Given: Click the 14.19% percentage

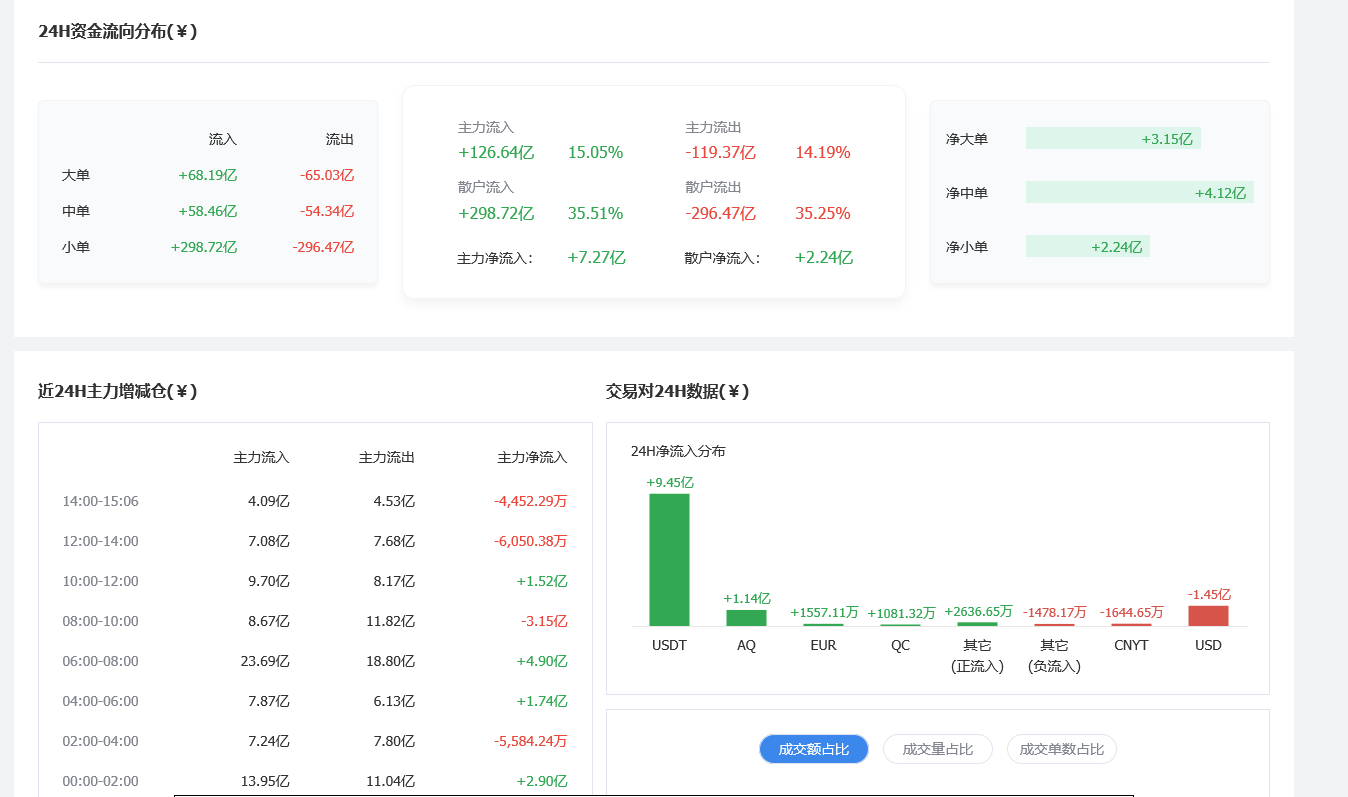Looking at the screenshot, I should (x=823, y=152).
